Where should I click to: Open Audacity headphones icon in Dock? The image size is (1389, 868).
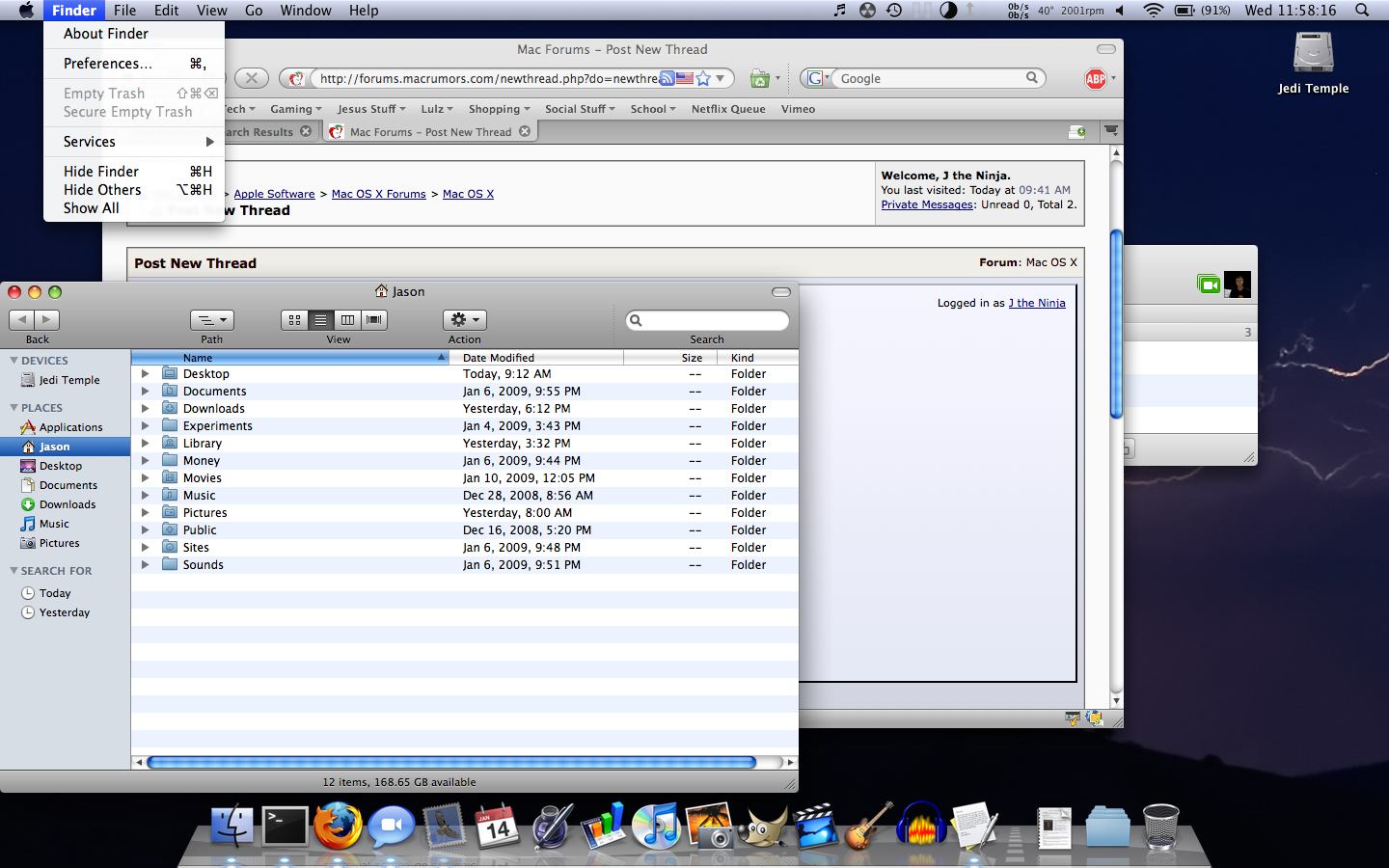pyautogui.click(x=921, y=827)
